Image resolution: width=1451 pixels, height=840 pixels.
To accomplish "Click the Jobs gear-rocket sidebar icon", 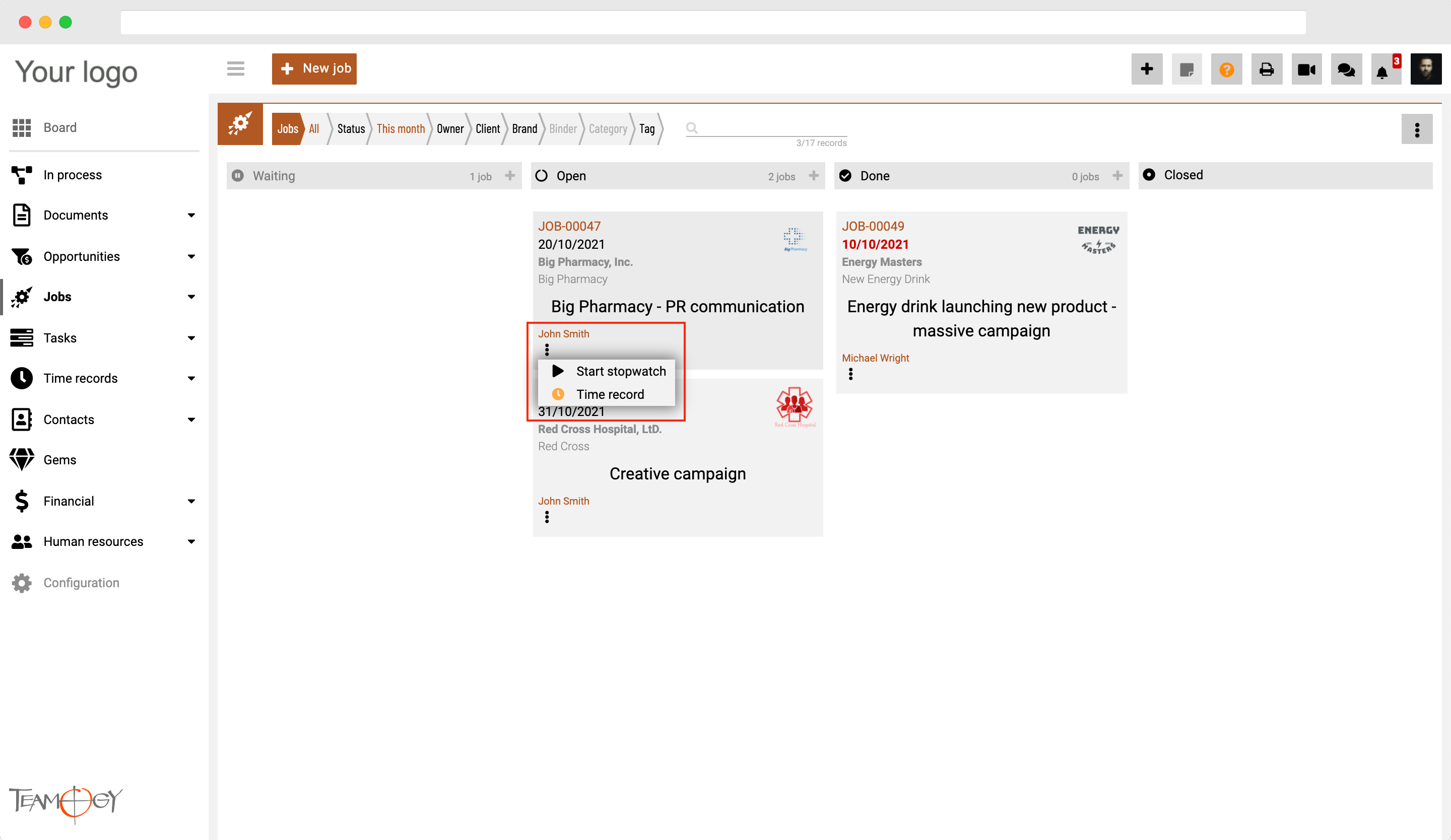I will 22,297.
